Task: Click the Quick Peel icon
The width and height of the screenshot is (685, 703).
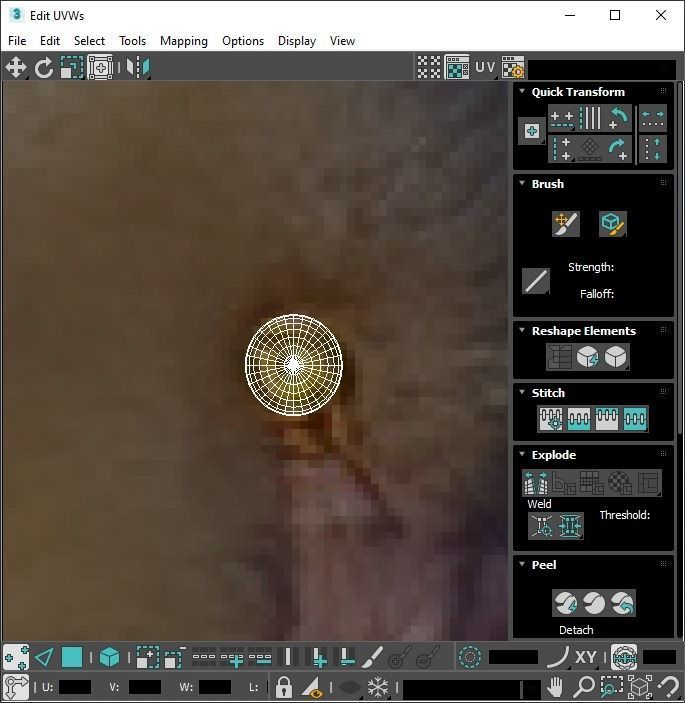Action: coord(566,603)
